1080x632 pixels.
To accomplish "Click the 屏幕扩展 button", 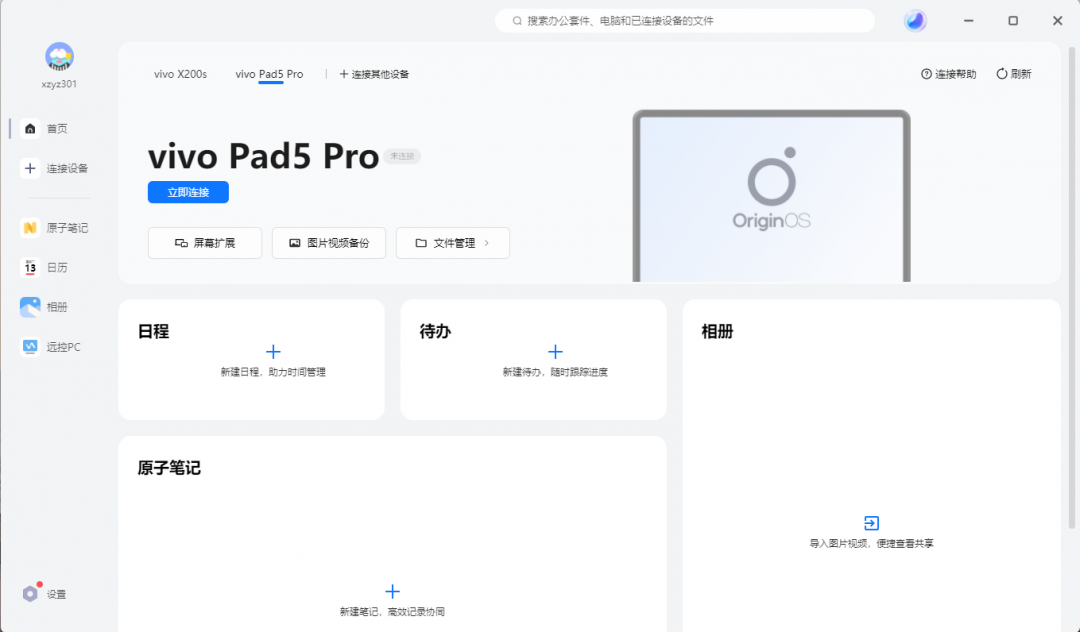I will 205,243.
